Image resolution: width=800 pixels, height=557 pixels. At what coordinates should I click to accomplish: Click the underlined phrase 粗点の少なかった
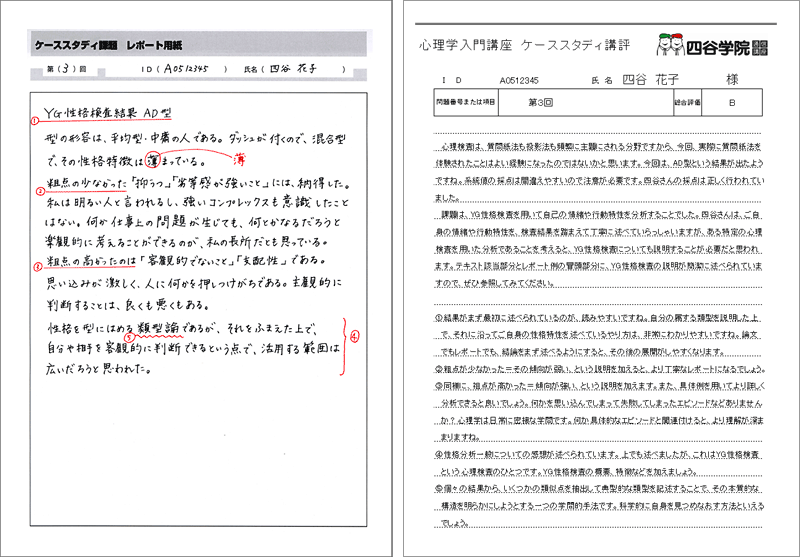[x=85, y=182]
